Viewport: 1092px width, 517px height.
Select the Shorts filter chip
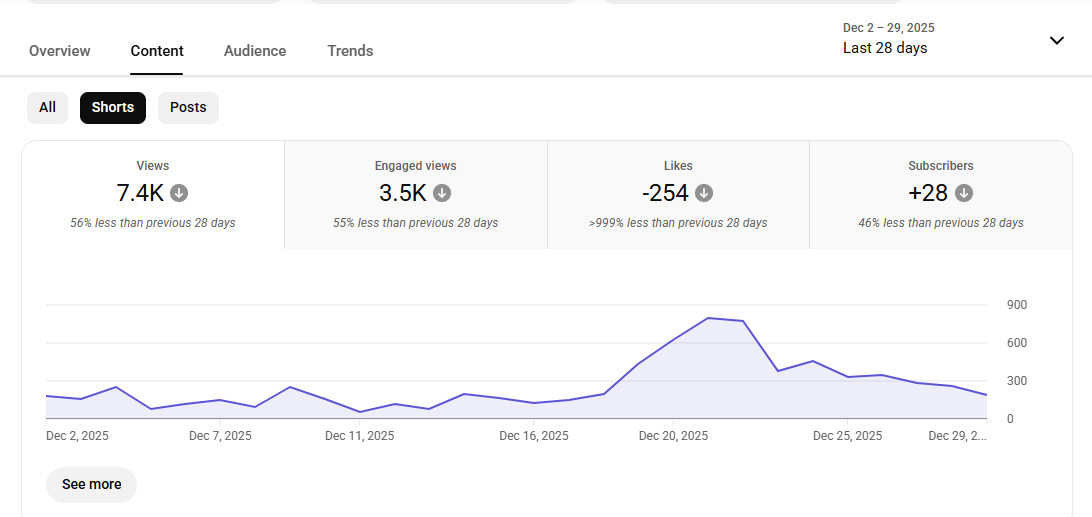113,108
